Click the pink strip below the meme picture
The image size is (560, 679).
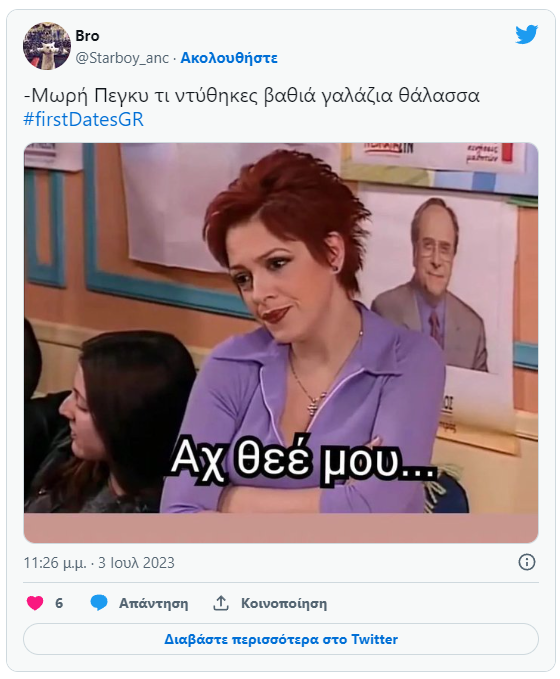[x=281, y=528]
